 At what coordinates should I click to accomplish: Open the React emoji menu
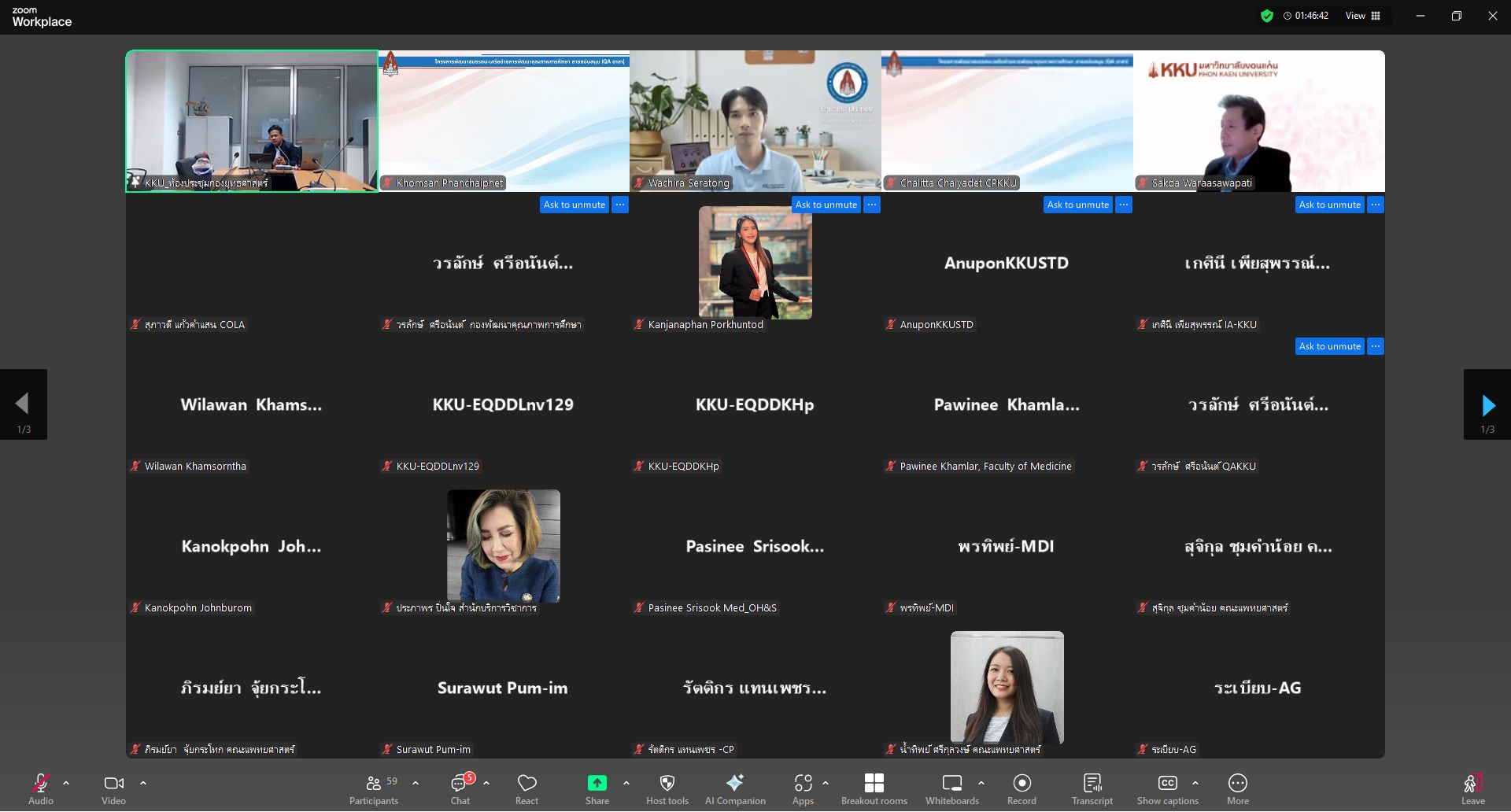526,789
